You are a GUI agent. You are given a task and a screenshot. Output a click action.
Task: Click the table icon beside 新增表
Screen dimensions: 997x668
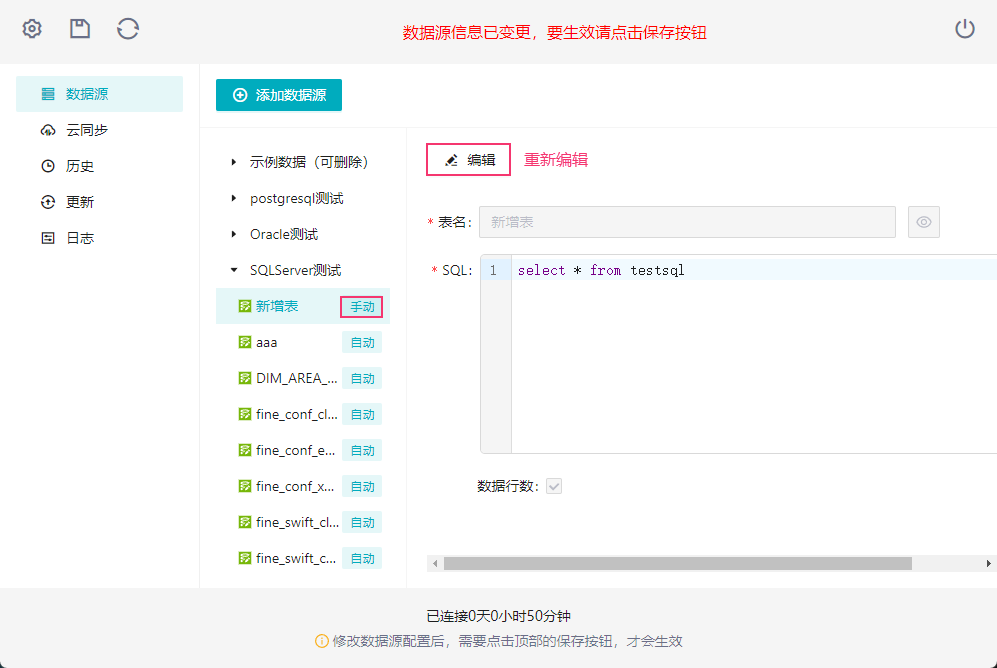click(x=245, y=306)
